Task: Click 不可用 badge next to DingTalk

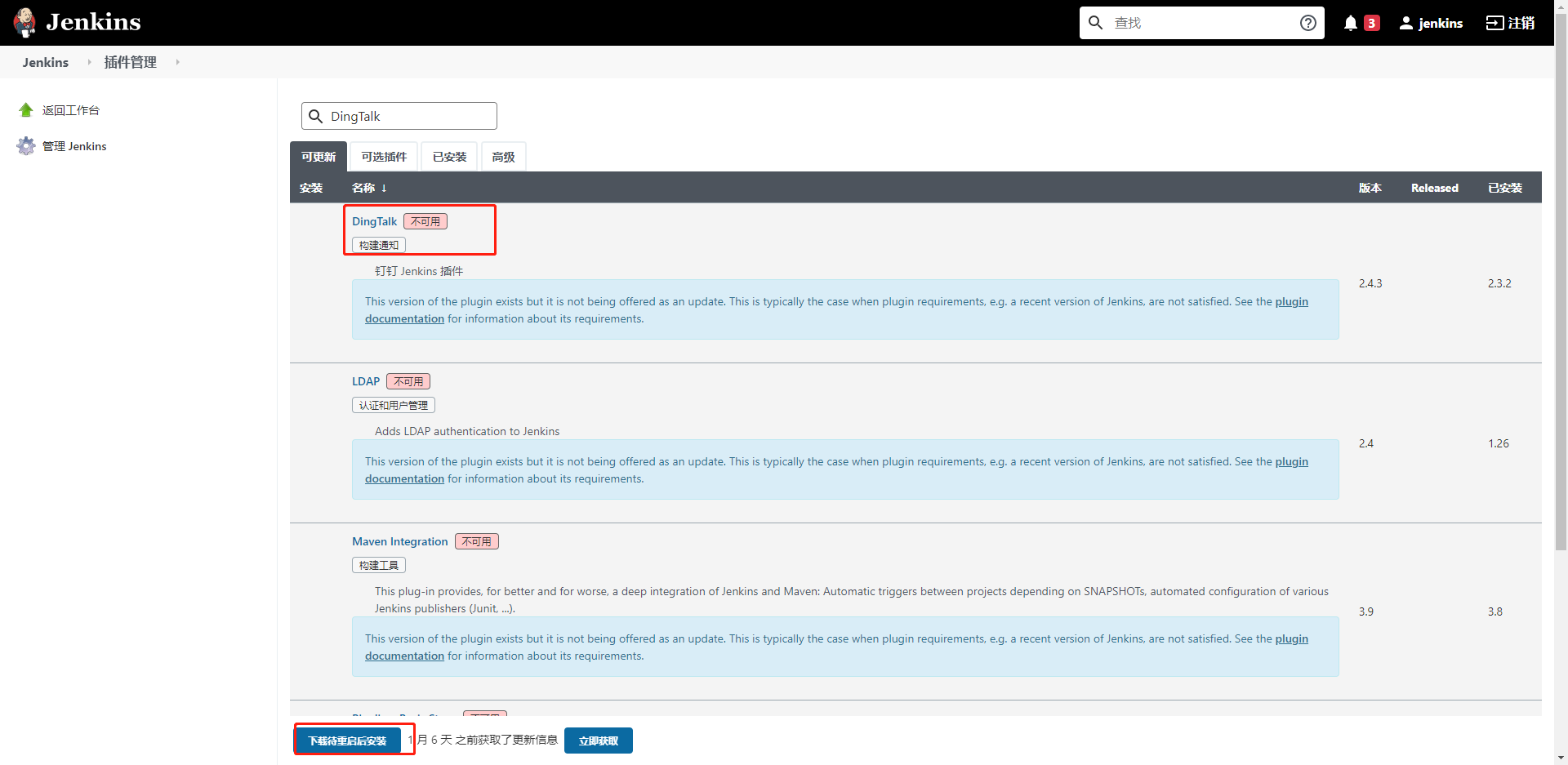Action: [x=425, y=221]
